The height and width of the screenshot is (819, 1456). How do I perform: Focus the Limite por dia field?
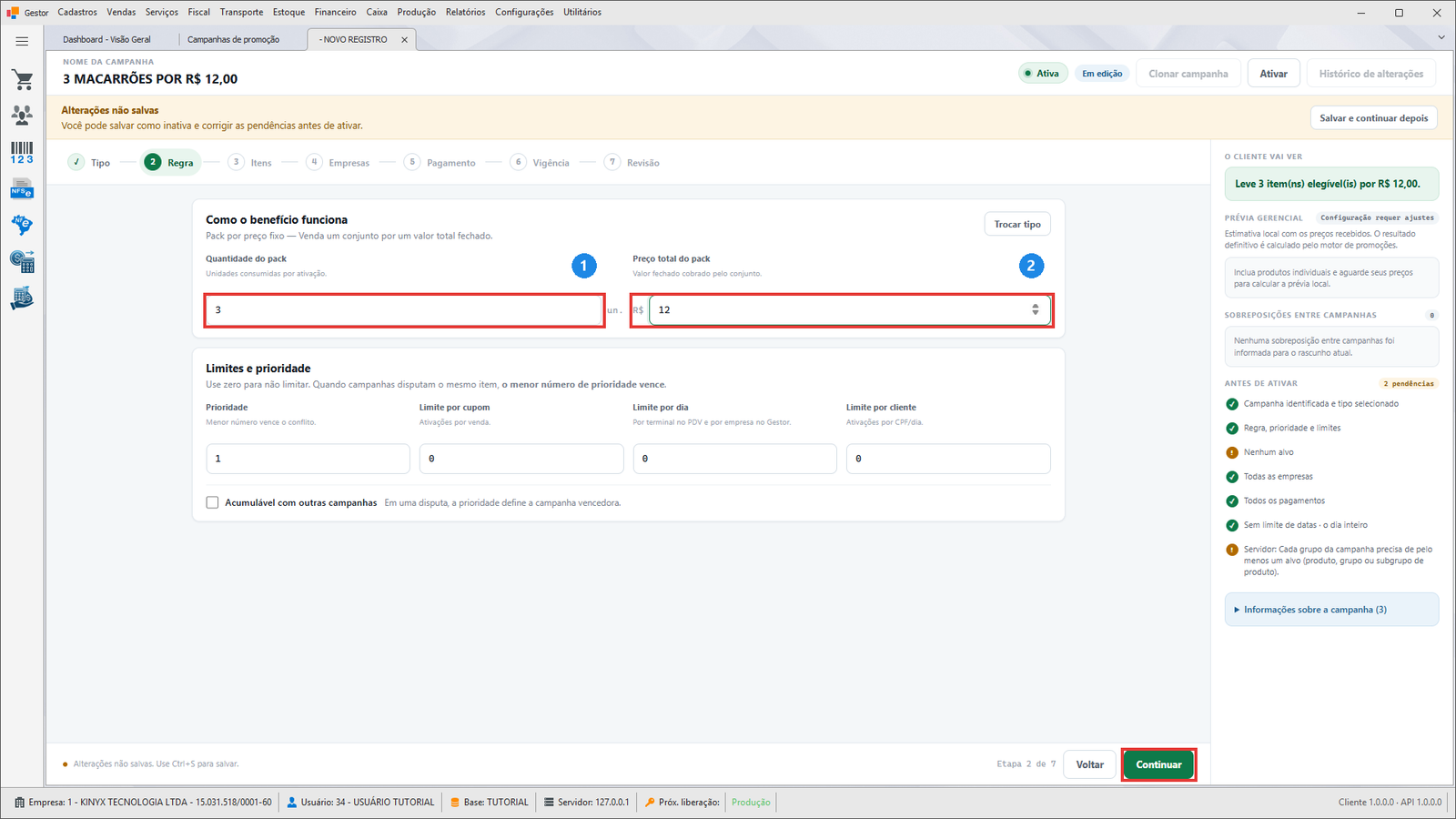coord(734,459)
